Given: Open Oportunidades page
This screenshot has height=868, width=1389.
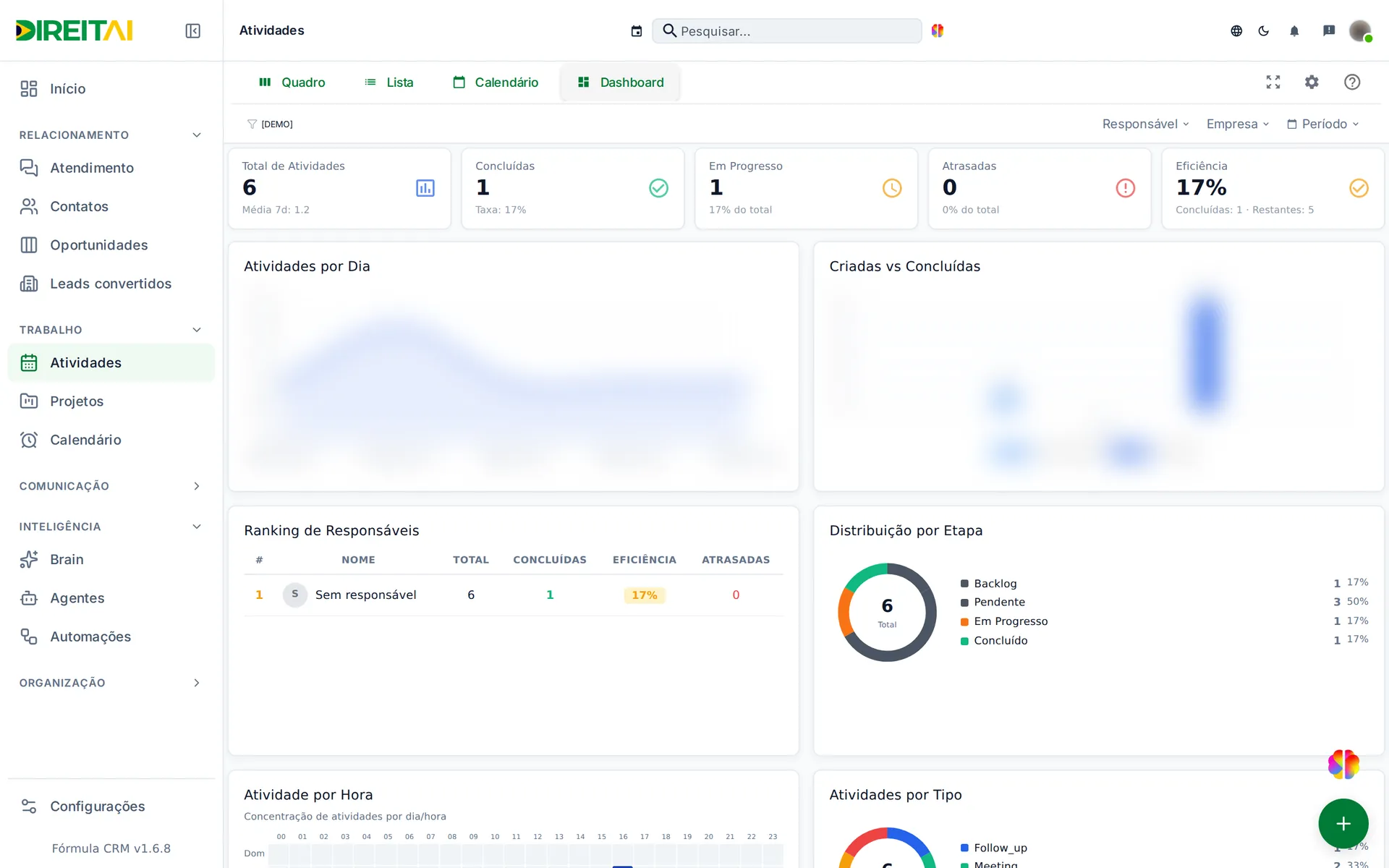Looking at the screenshot, I should [111, 245].
